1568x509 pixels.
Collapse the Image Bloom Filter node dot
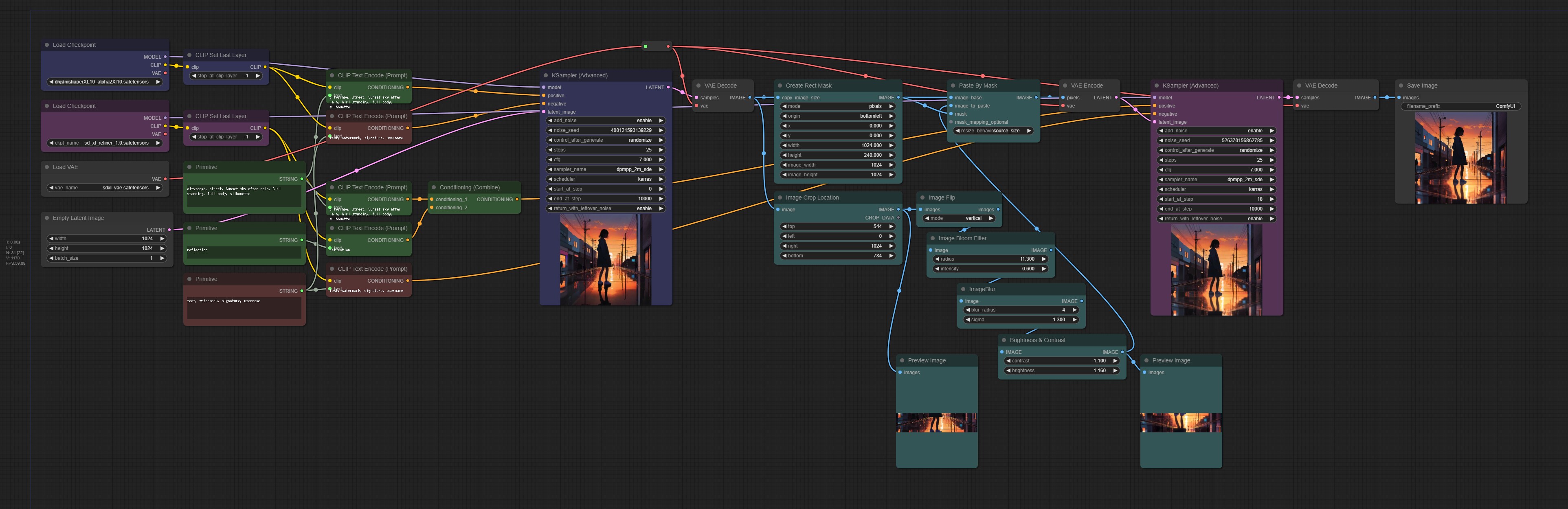(x=933, y=239)
